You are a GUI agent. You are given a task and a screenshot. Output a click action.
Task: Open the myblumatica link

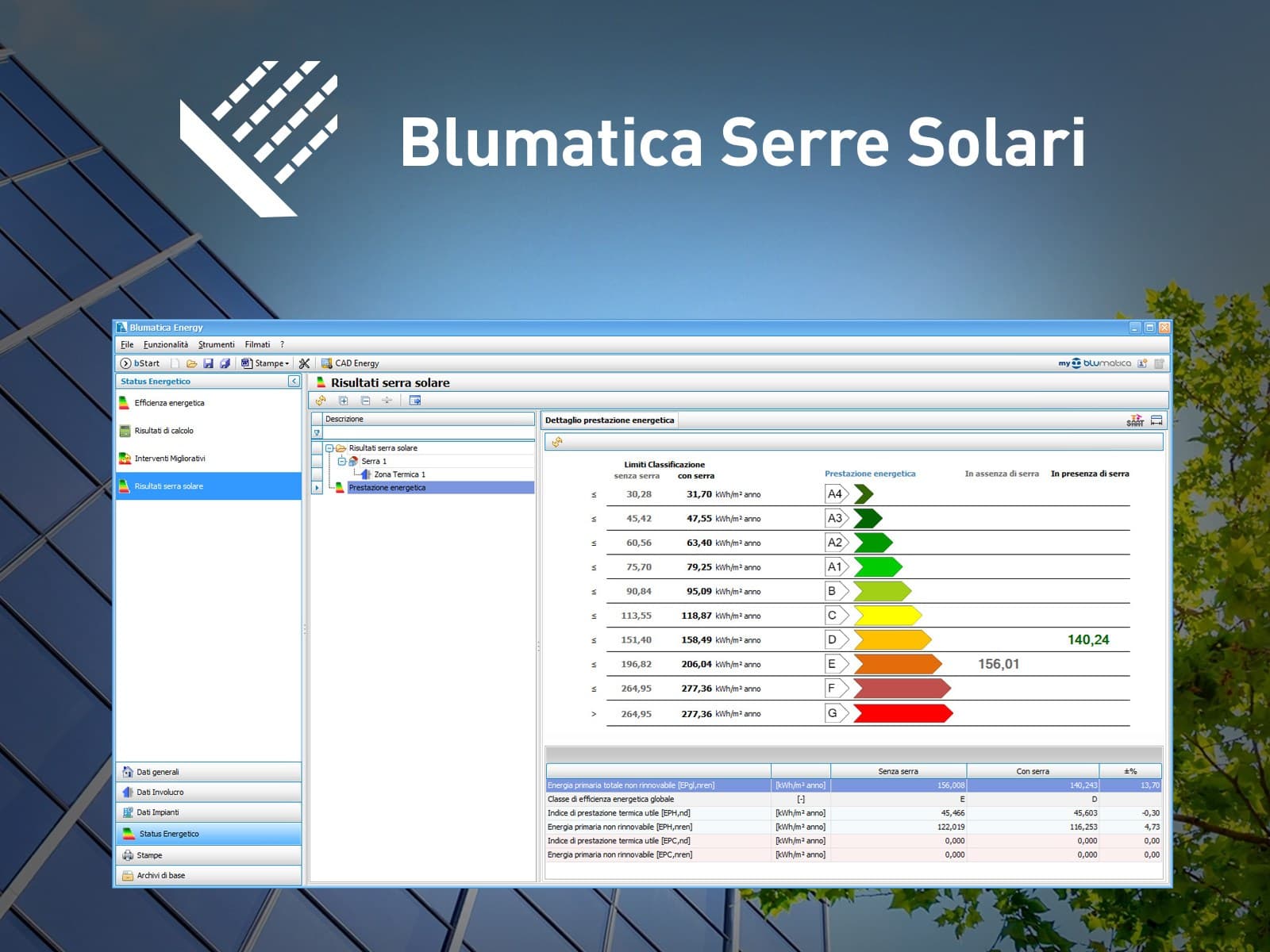(x=1095, y=363)
